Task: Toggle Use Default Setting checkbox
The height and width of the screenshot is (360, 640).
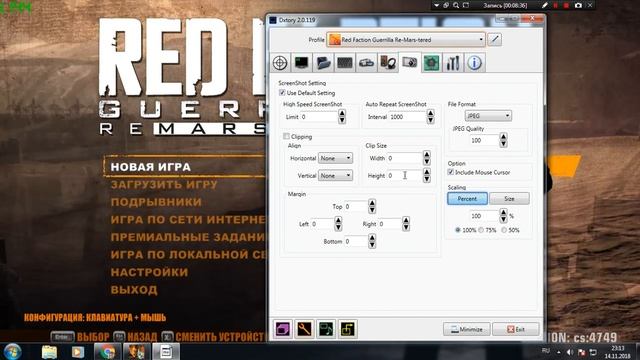Action: [x=282, y=93]
